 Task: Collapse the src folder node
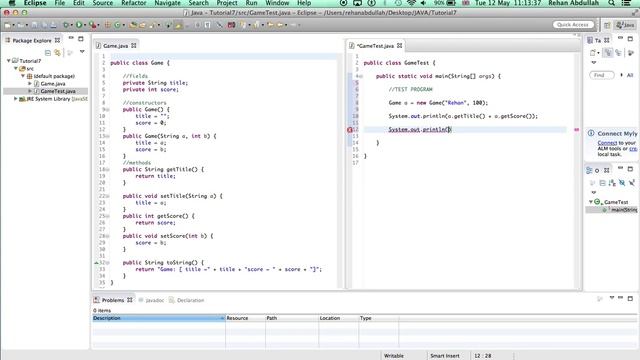(16, 69)
